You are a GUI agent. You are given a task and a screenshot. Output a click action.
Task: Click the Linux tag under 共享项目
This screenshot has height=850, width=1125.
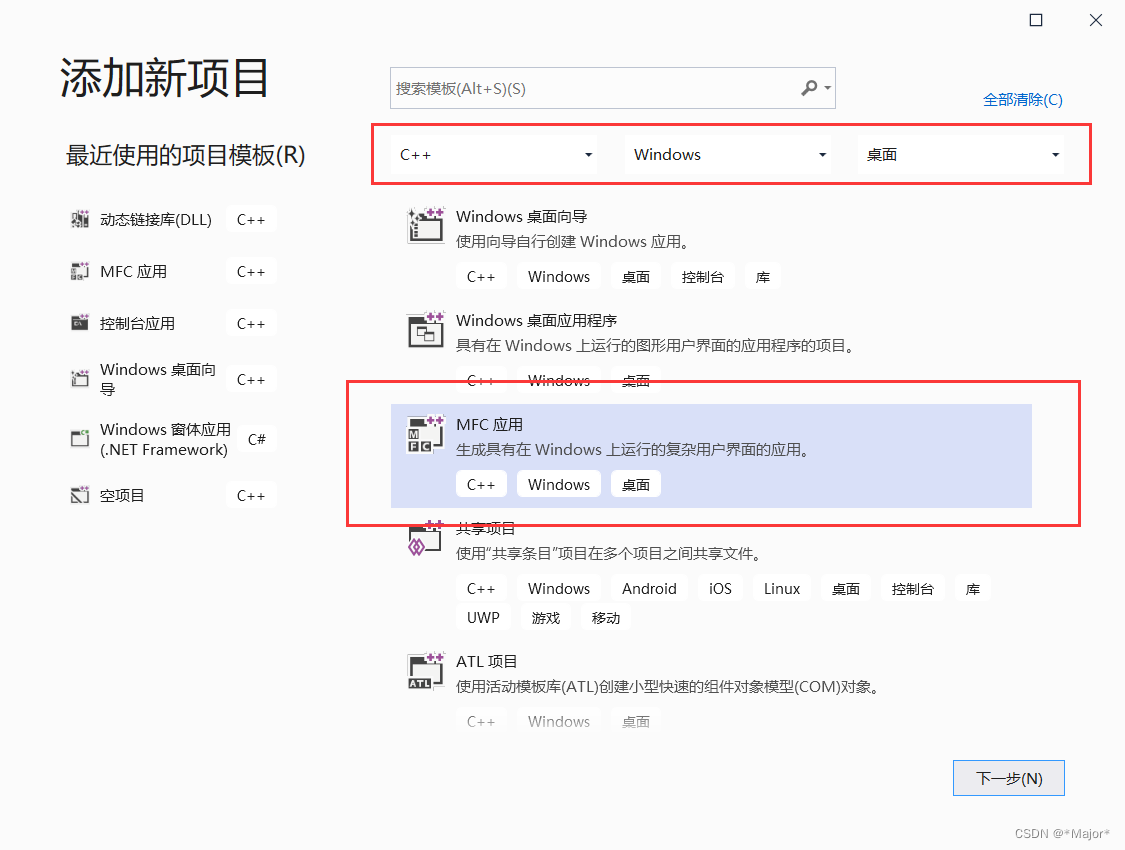782,589
